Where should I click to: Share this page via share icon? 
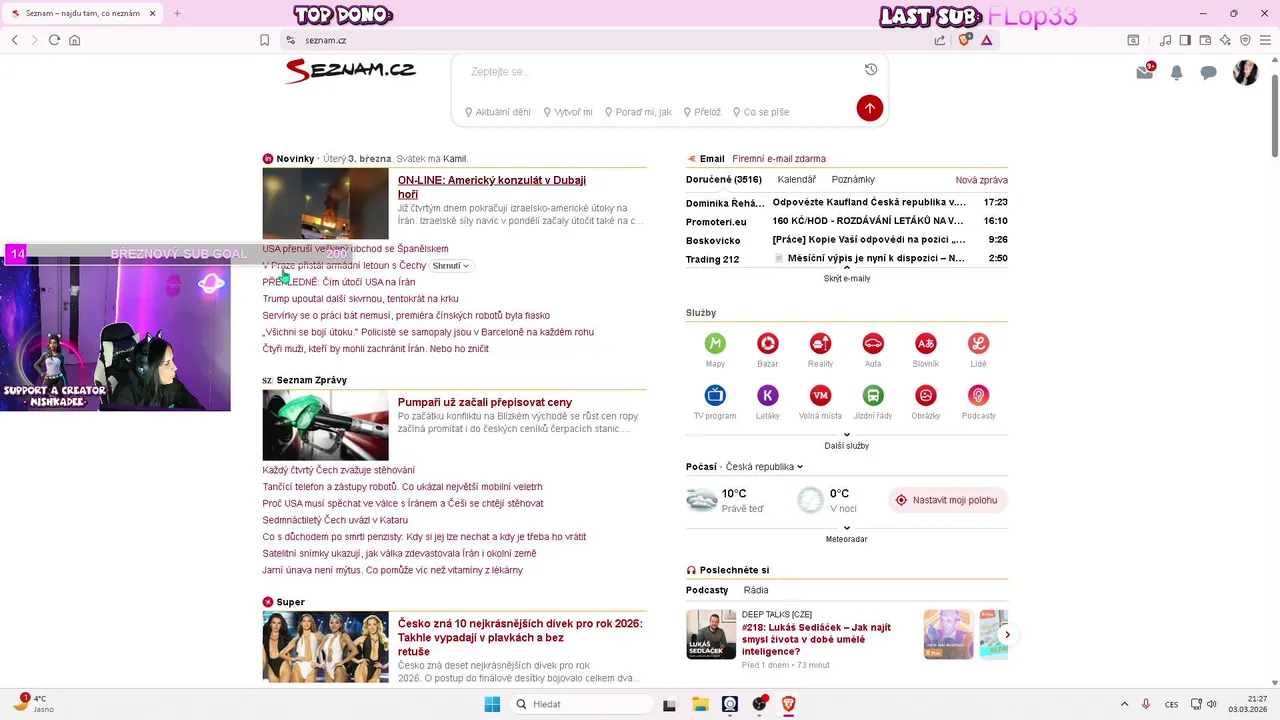pyautogui.click(x=940, y=40)
